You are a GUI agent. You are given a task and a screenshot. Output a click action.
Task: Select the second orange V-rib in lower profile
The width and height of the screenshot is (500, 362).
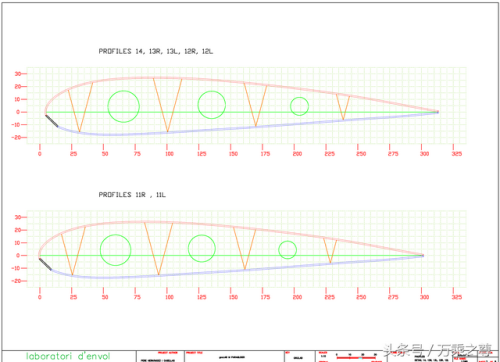[159, 249]
